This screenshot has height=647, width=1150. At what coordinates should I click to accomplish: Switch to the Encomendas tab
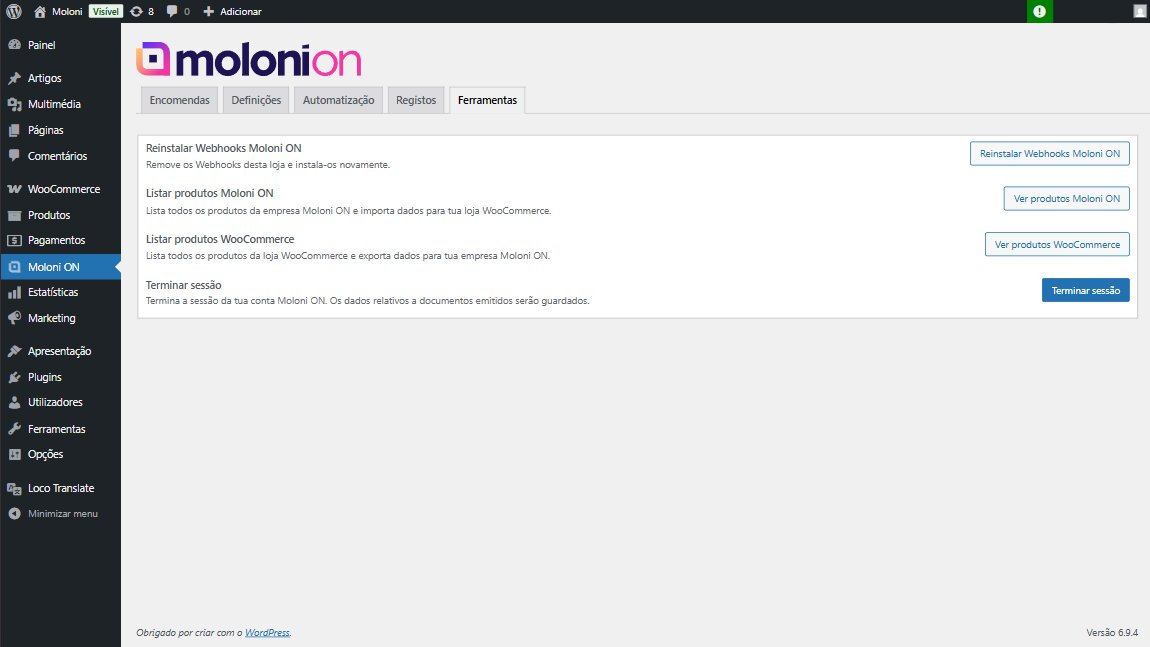tap(180, 100)
